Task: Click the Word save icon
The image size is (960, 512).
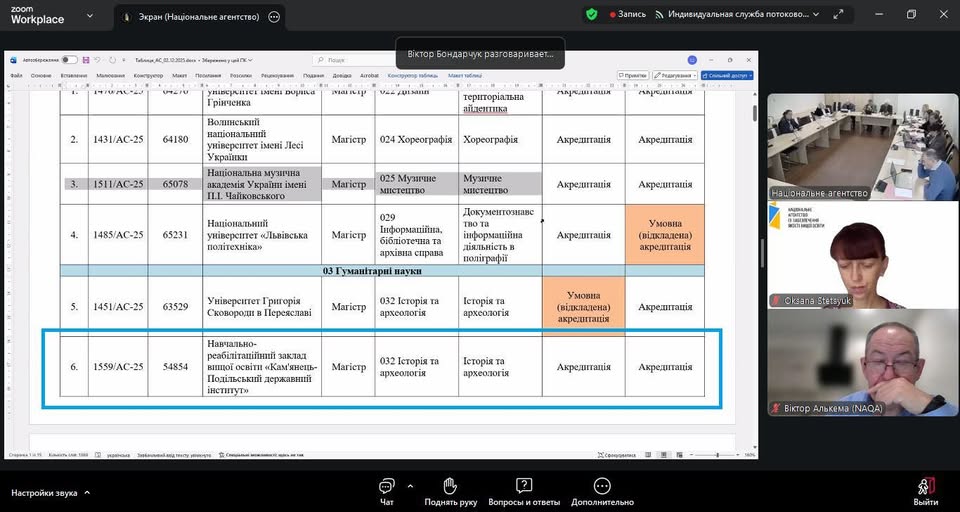Action: (x=86, y=60)
